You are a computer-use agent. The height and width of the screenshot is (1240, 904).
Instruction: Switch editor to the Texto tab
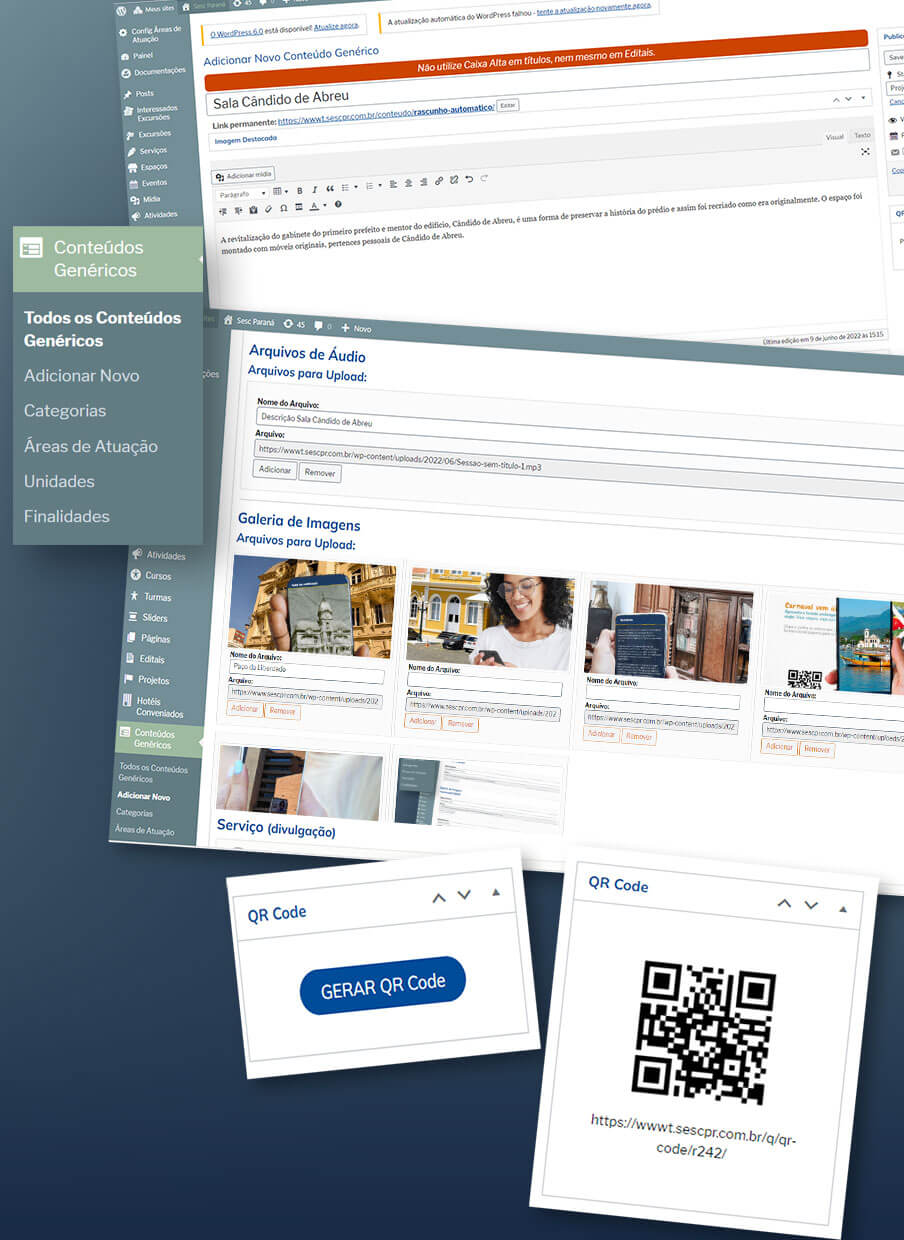861,135
